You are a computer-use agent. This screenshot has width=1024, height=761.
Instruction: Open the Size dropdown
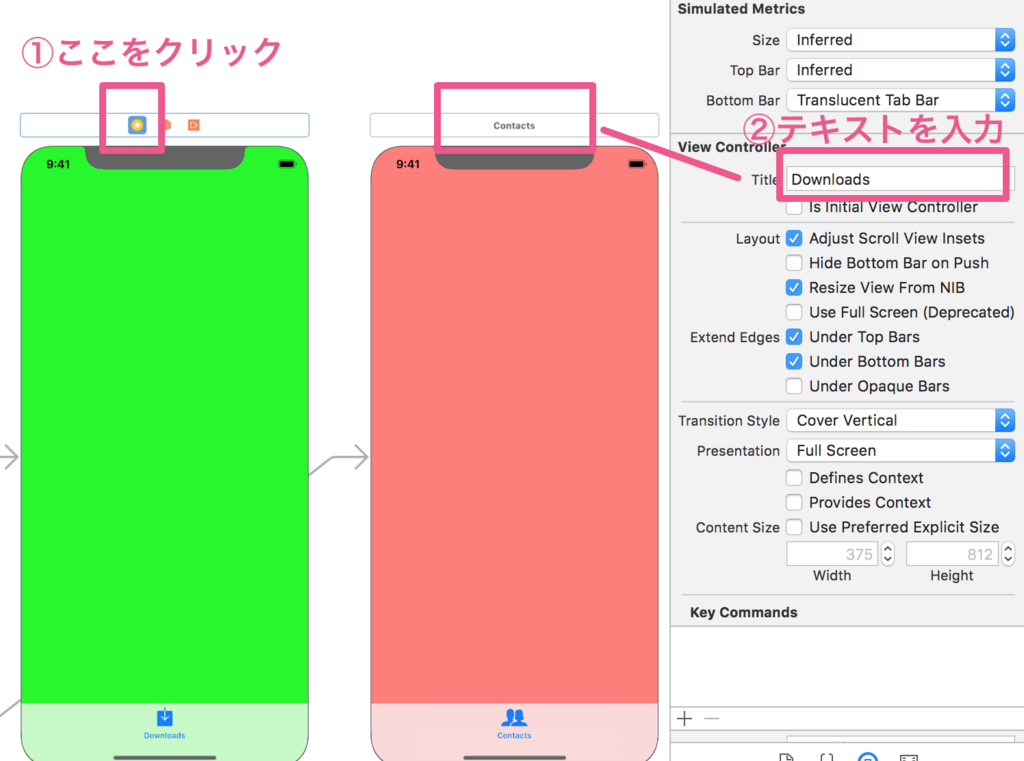(901, 40)
